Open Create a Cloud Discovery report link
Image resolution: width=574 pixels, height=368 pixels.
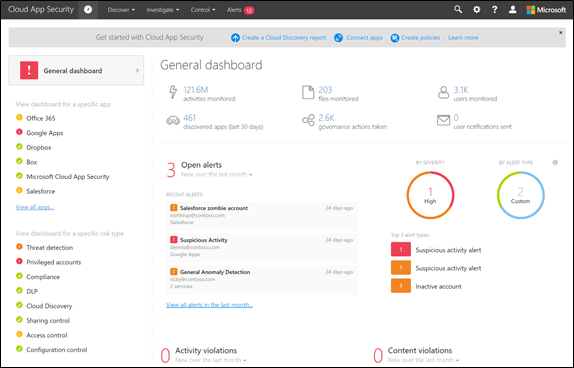click(284, 38)
